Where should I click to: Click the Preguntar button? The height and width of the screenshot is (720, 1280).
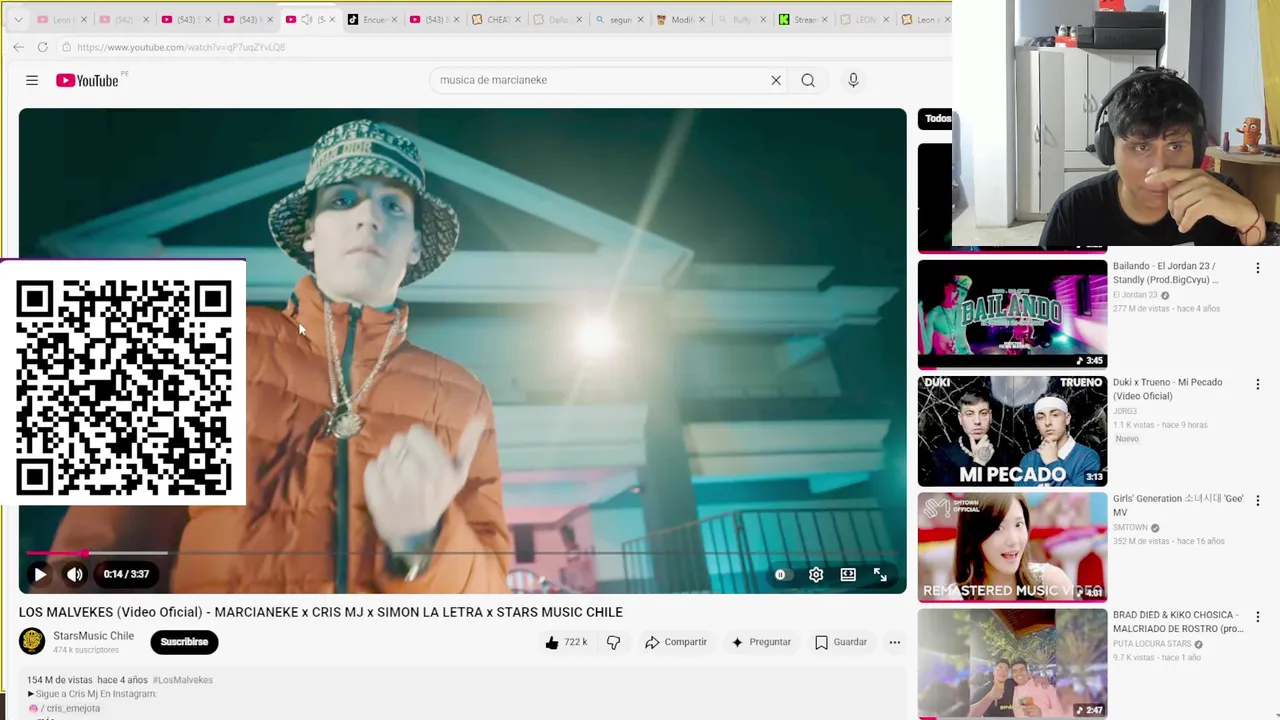761,642
